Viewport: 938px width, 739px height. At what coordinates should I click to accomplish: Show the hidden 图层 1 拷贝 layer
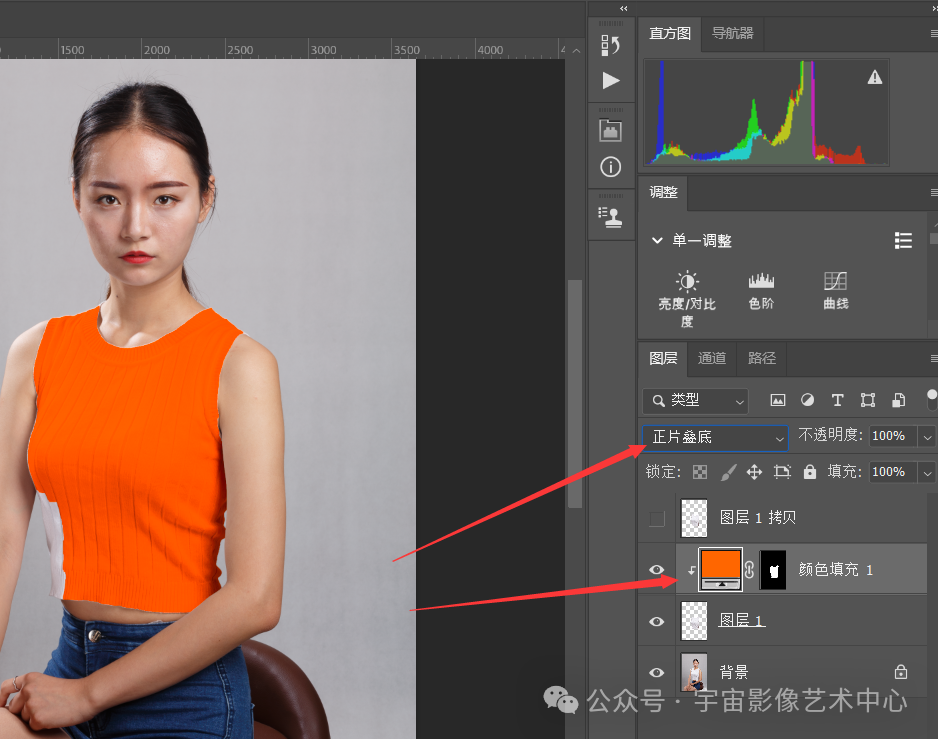pyautogui.click(x=656, y=518)
